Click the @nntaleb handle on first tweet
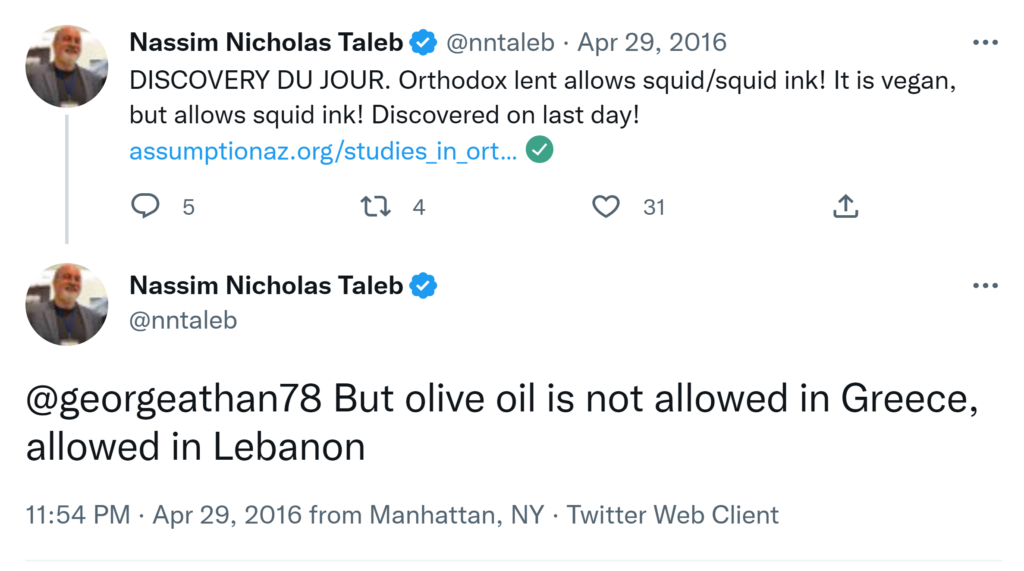1024x571 pixels. click(503, 43)
